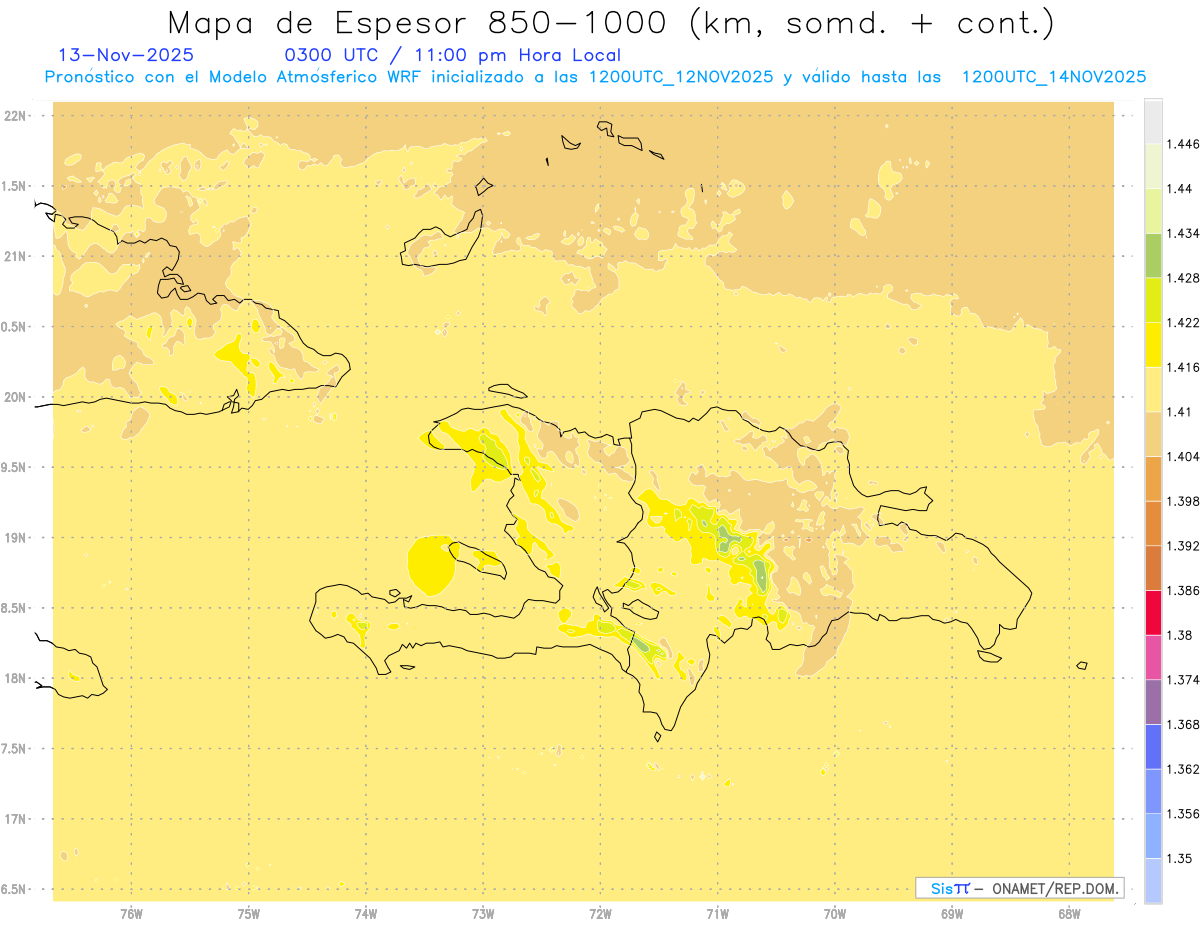Click the colorbar value 1.368
Viewport: 1200px width, 927px height.
click(1183, 724)
